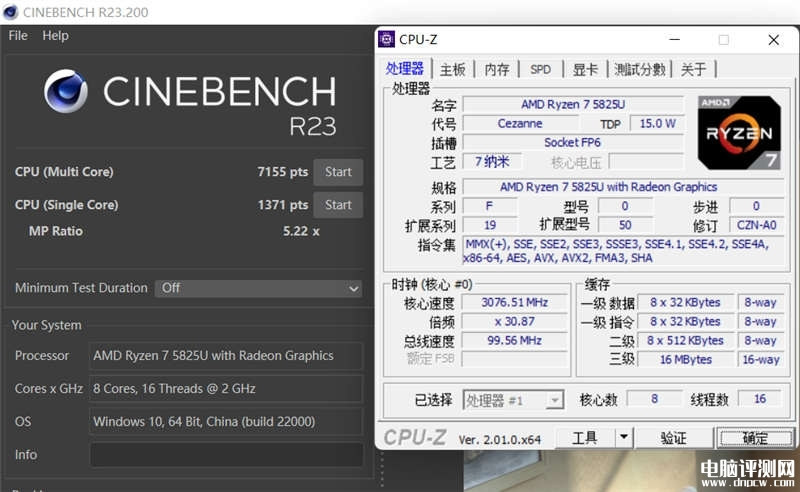Click the MP Ratio 5.22 x value
The image size is (800, 492).
[301, 231]
